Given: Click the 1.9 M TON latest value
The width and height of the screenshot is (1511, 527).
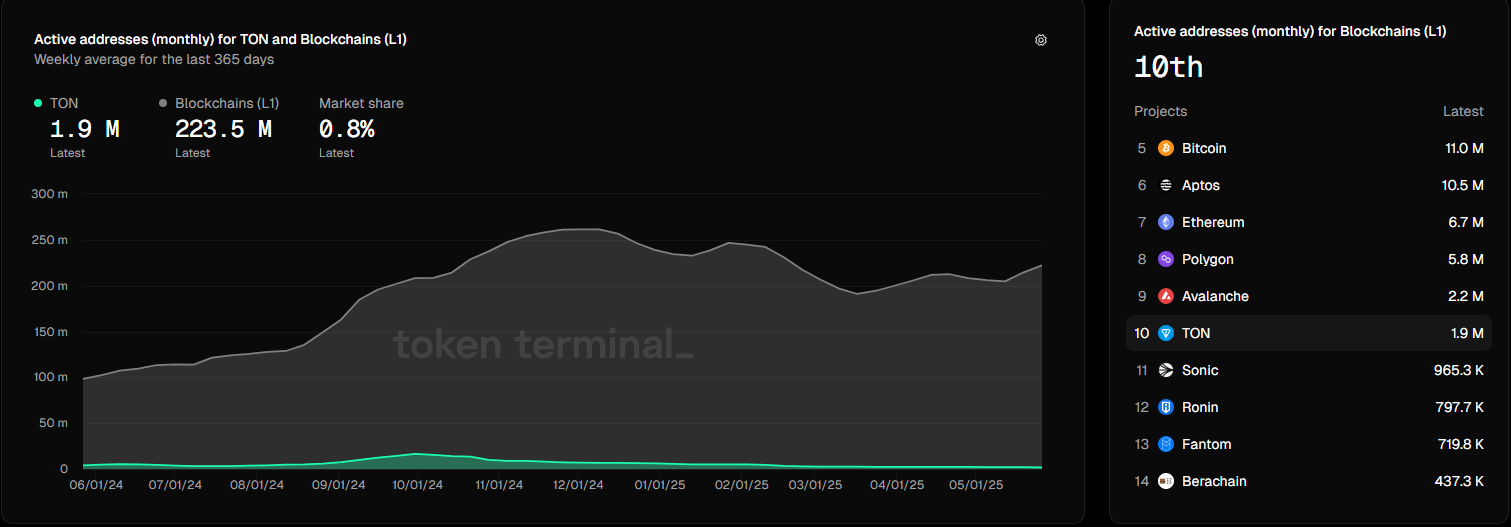Looking at the screenshot, I should point(85,129).
